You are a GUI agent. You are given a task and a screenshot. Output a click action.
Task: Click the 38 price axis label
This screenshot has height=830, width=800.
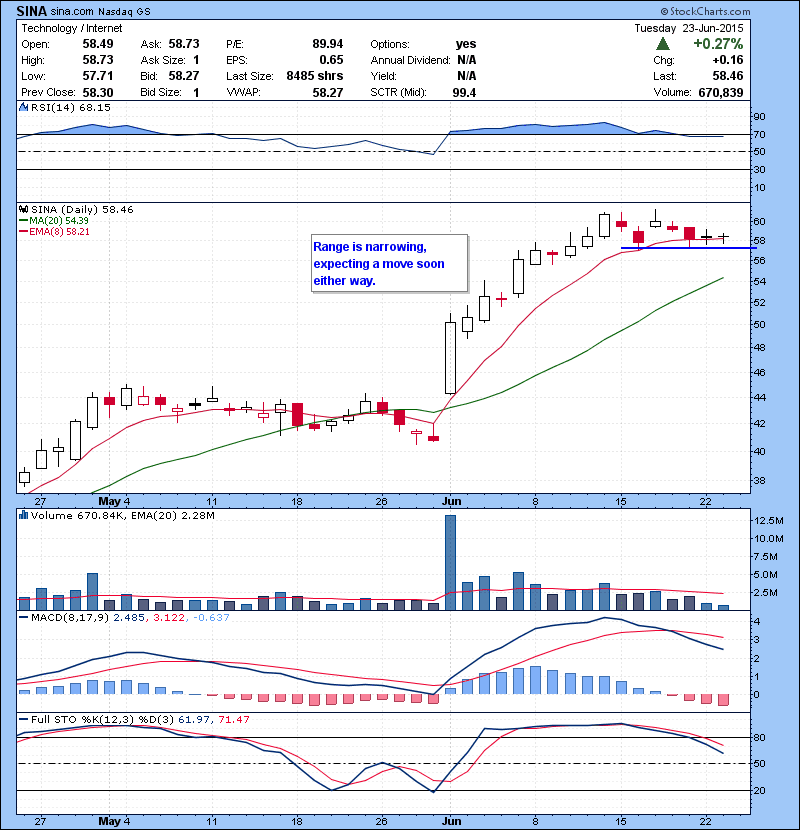[760, 481]
